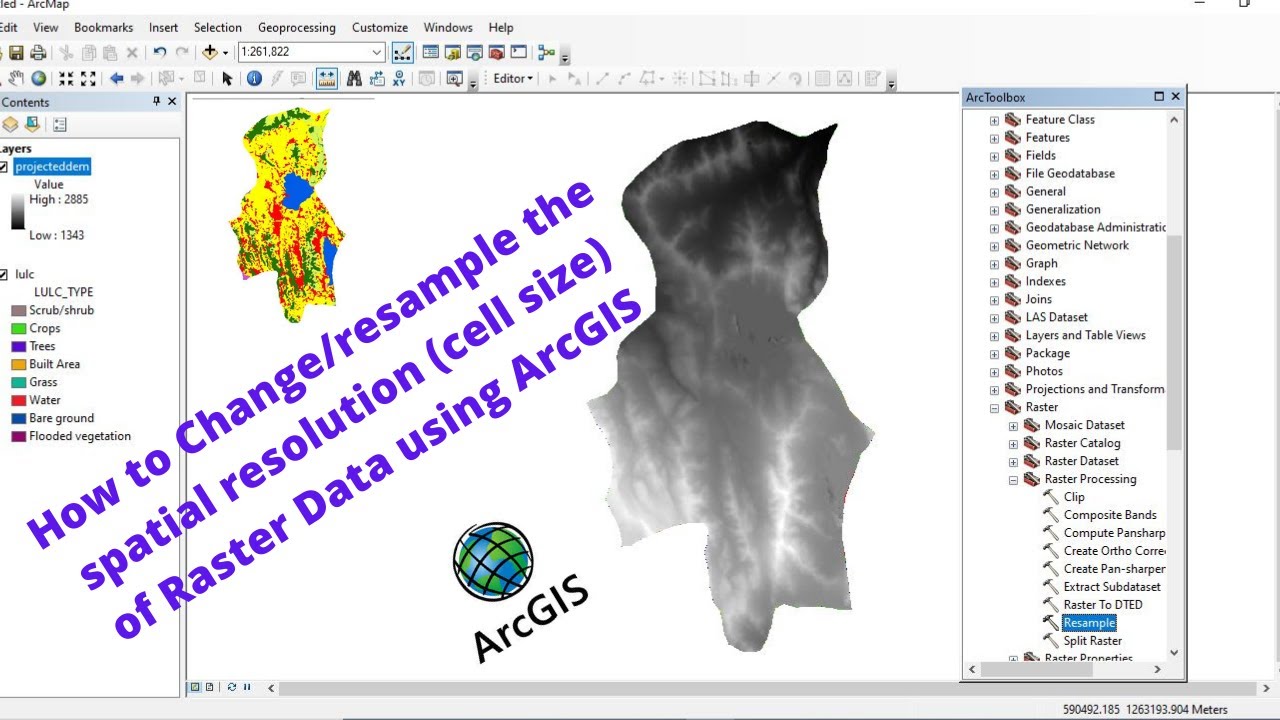Viewport: 1280px width, 720px height.
Task: Click the ArcToolbox vertical scrollbar
Action: 1174,343
